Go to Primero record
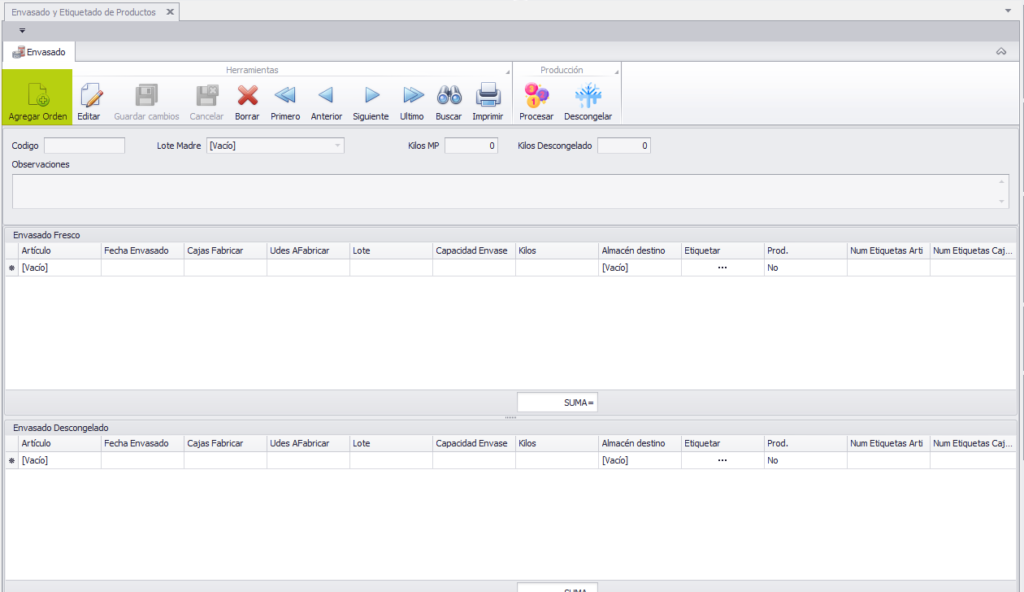This screenshot has width=1024, height=592. [285, 96]
